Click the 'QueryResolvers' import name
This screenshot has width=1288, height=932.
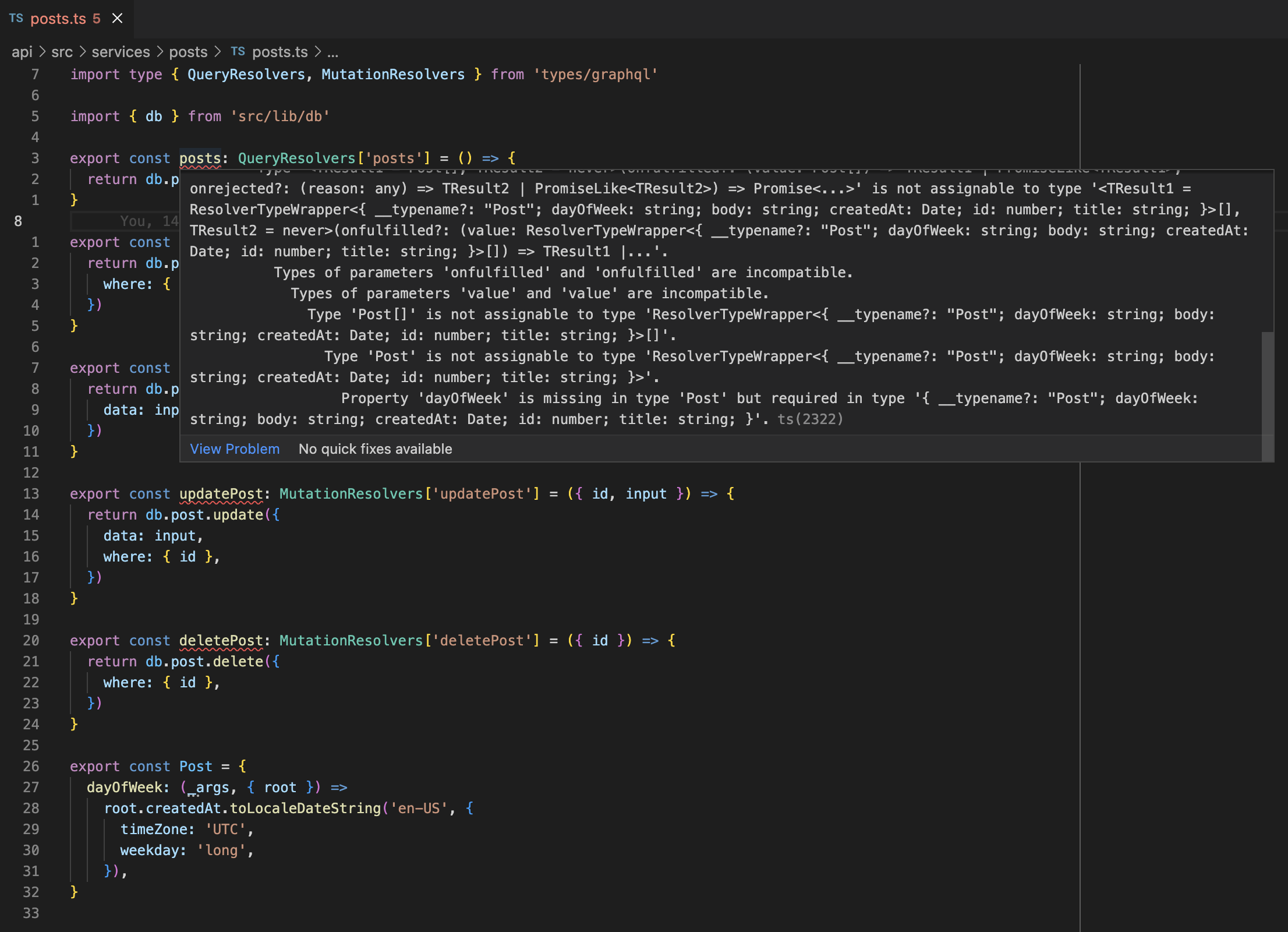[246, 75]
